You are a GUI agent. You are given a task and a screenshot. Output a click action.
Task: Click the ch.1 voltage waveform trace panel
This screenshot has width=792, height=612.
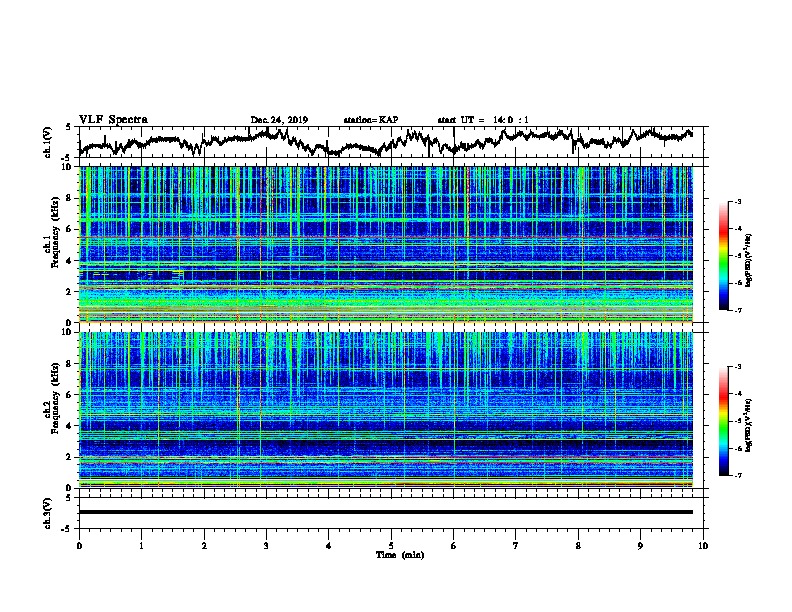pyautogui.click(x=391, y=142)
